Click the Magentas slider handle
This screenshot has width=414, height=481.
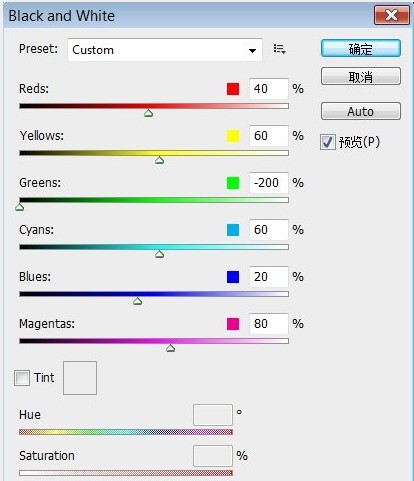(x=170, y=348)
